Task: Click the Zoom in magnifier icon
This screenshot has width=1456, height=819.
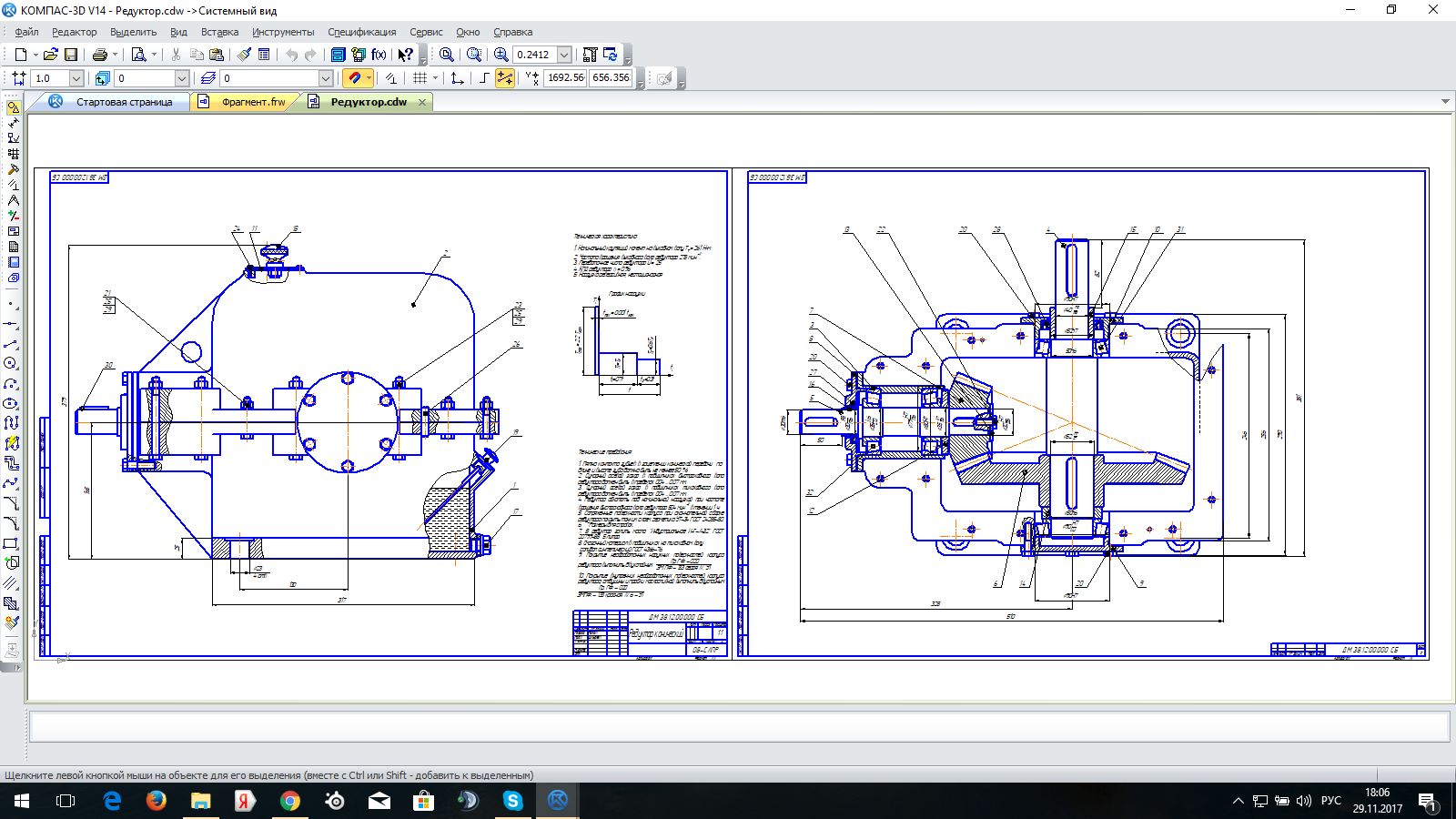Action: point(500,55)
